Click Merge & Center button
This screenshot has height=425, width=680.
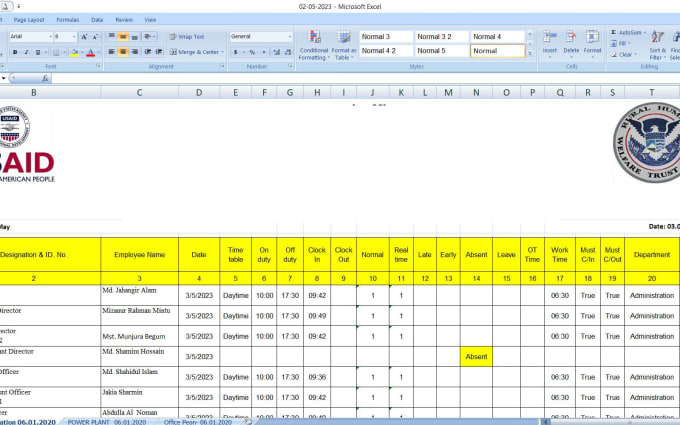[194, 52]
